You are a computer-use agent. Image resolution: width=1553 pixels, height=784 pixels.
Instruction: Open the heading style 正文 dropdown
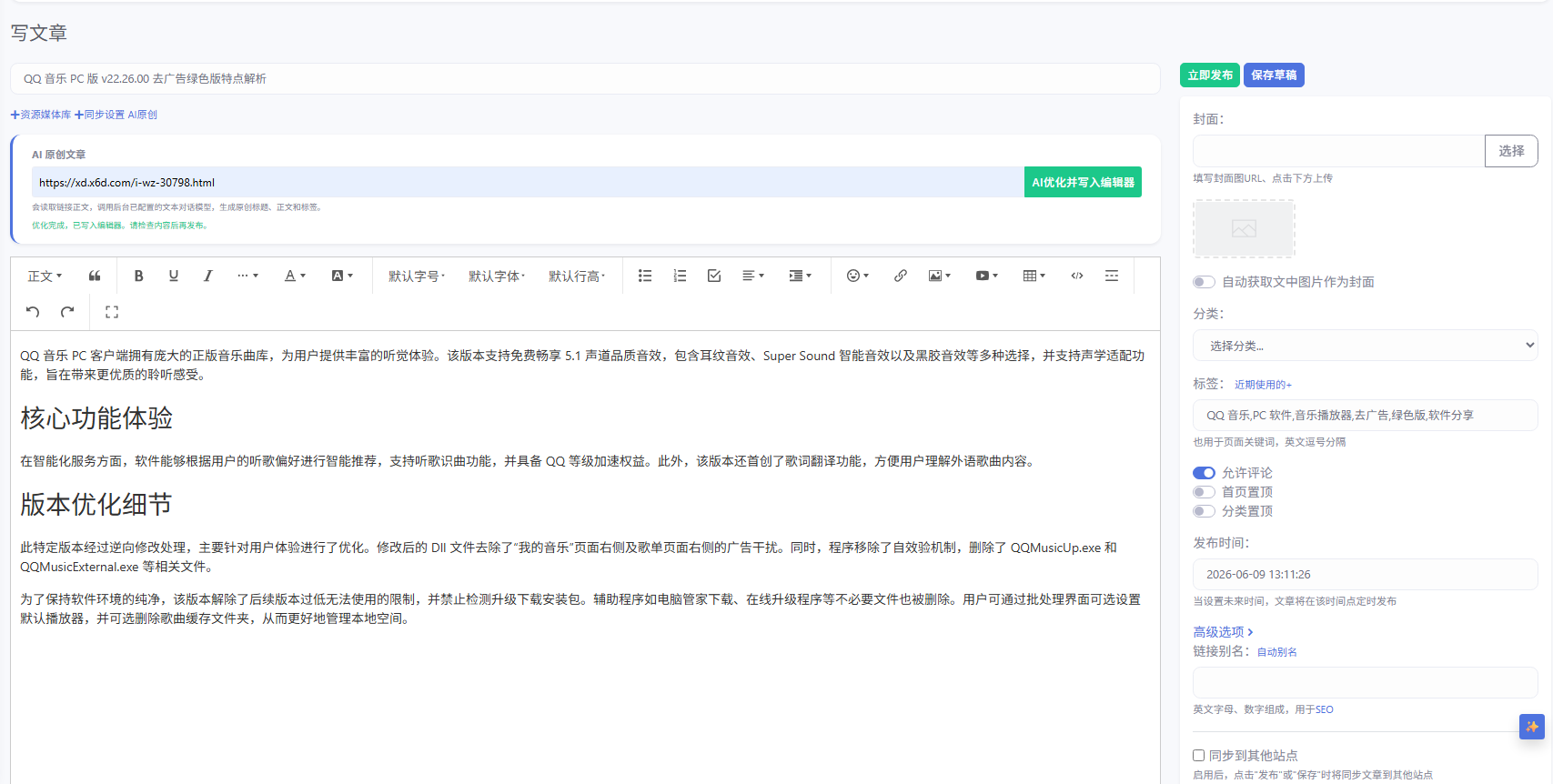[x=45, y=276]
